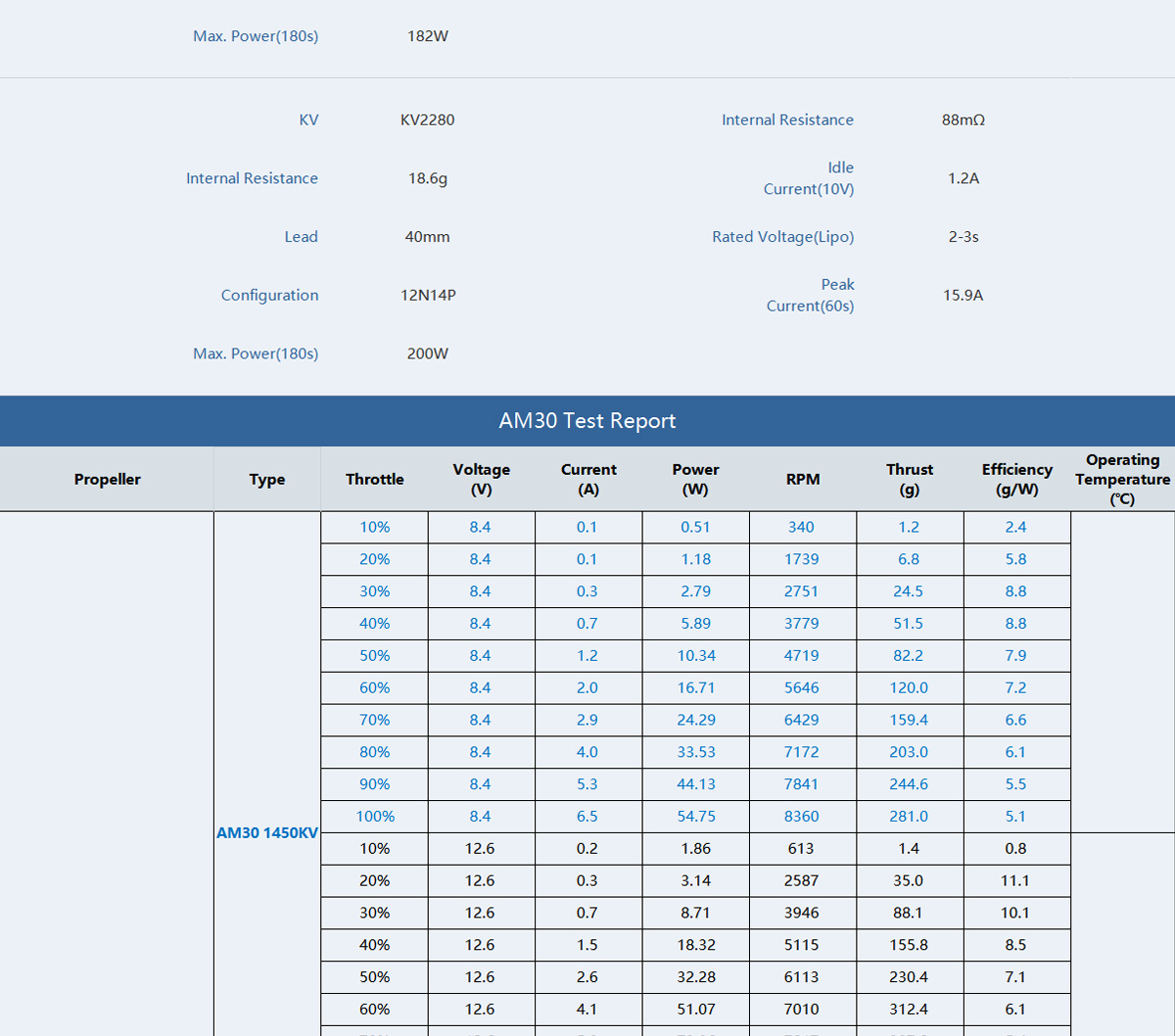Select the 18.6g value
The height and width of the screenshot is (1036, 1175).
tap(428, 178)
